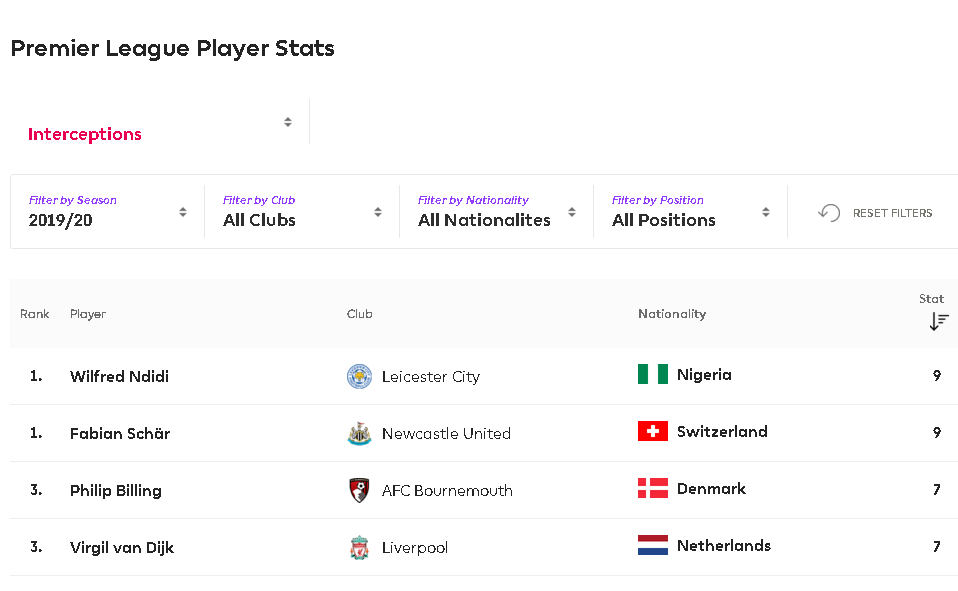Click the Netherlands flag icon
This screenshot has width=958, height=591.
pos(653,545)
